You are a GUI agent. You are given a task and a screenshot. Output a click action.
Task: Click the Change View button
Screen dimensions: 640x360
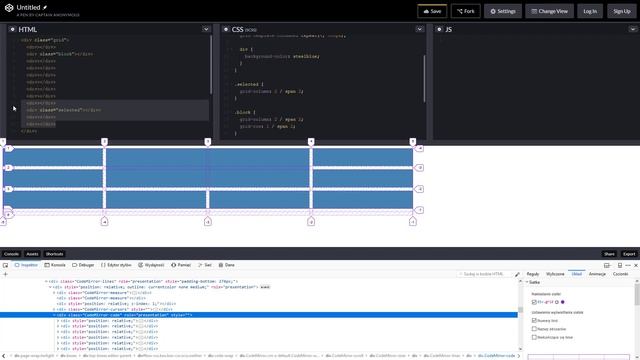[549, 11]
